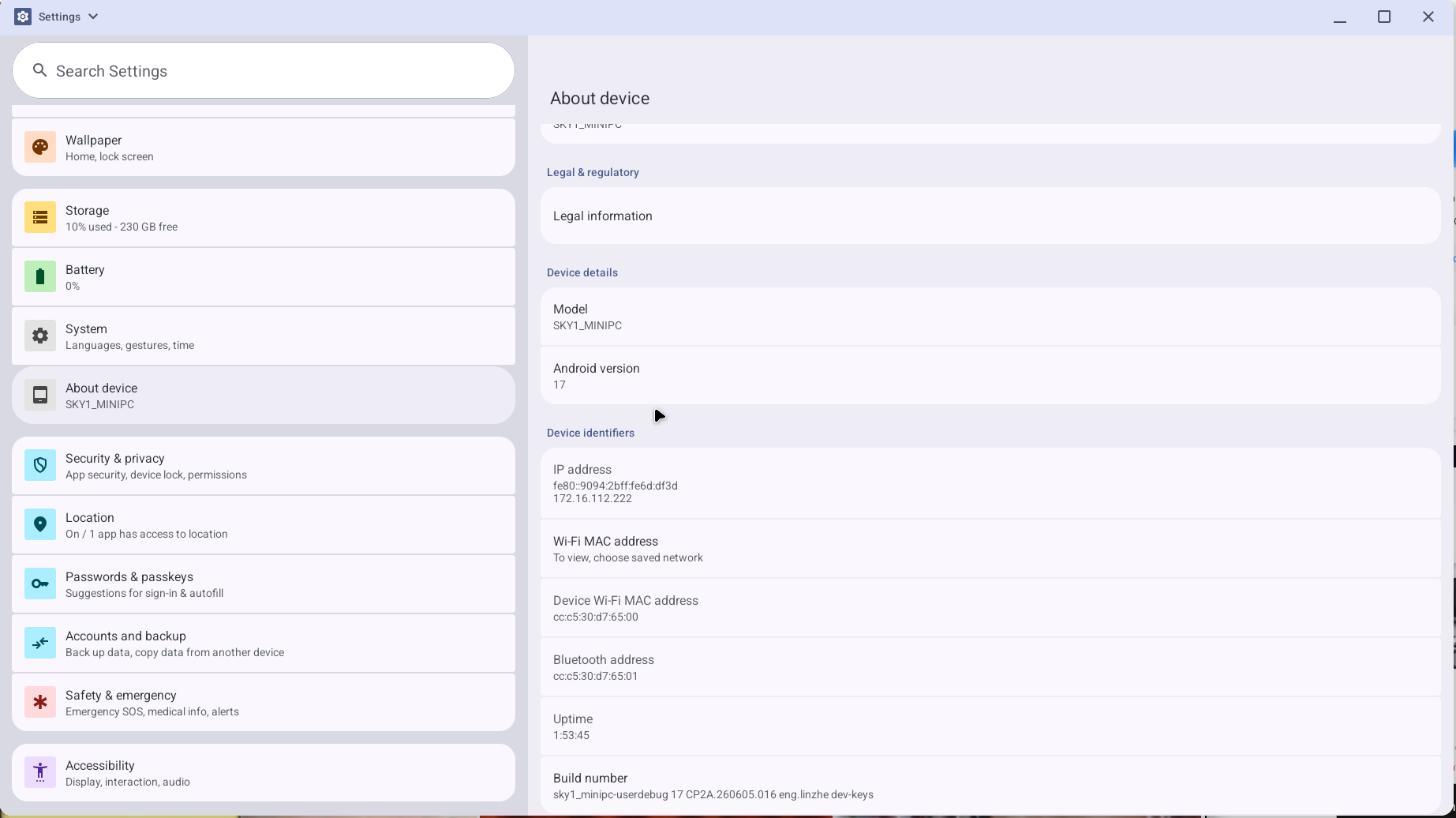Open the Settings title dropdown arrow

pyautogui.click(x=93, y=17)
